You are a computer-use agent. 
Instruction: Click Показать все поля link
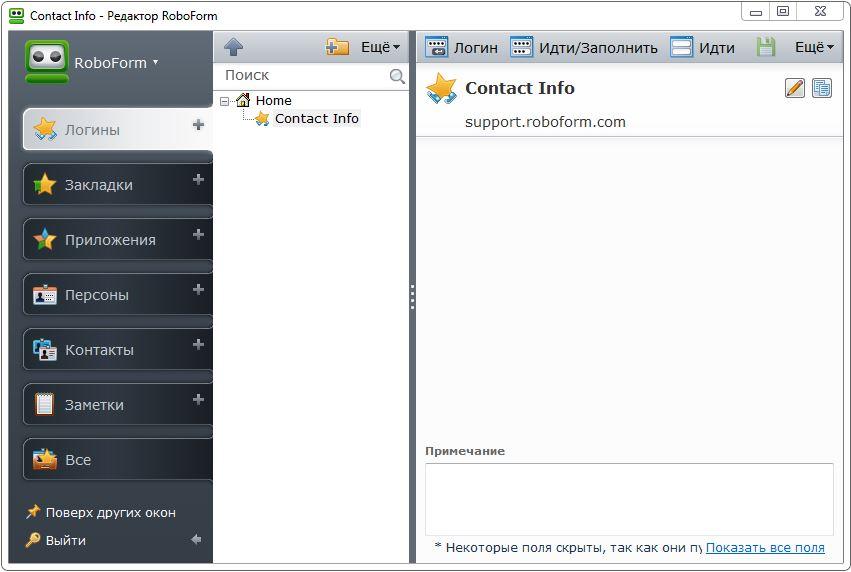(765, 548)
